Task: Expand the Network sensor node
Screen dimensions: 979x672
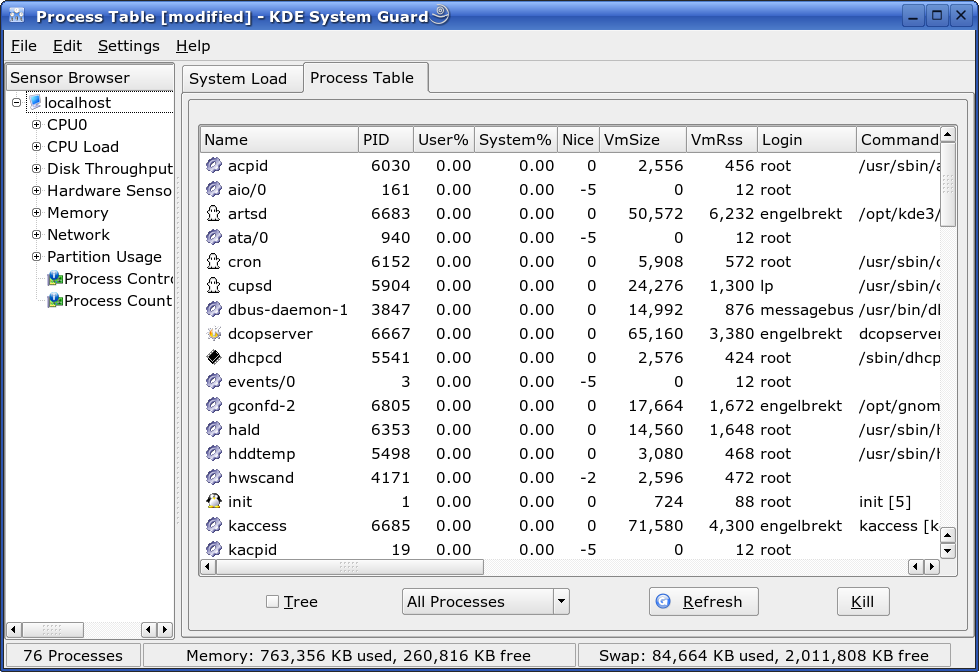Action: (x=36, y=234)
